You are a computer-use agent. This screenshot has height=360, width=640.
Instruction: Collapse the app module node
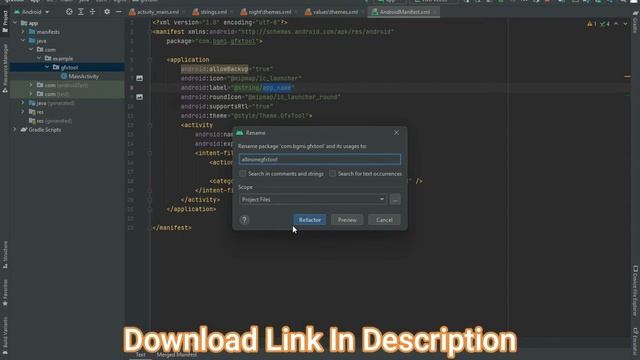(x=15, y=23)
